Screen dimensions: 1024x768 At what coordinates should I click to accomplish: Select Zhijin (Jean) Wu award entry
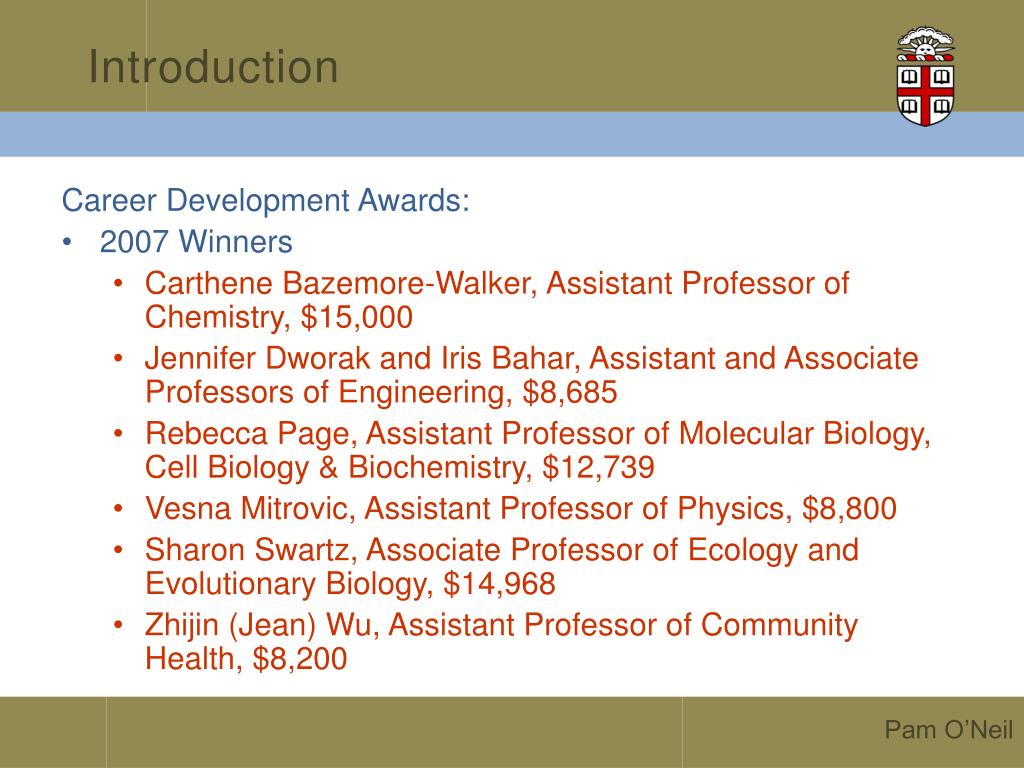pyautogui.click(x=501, y=641)
